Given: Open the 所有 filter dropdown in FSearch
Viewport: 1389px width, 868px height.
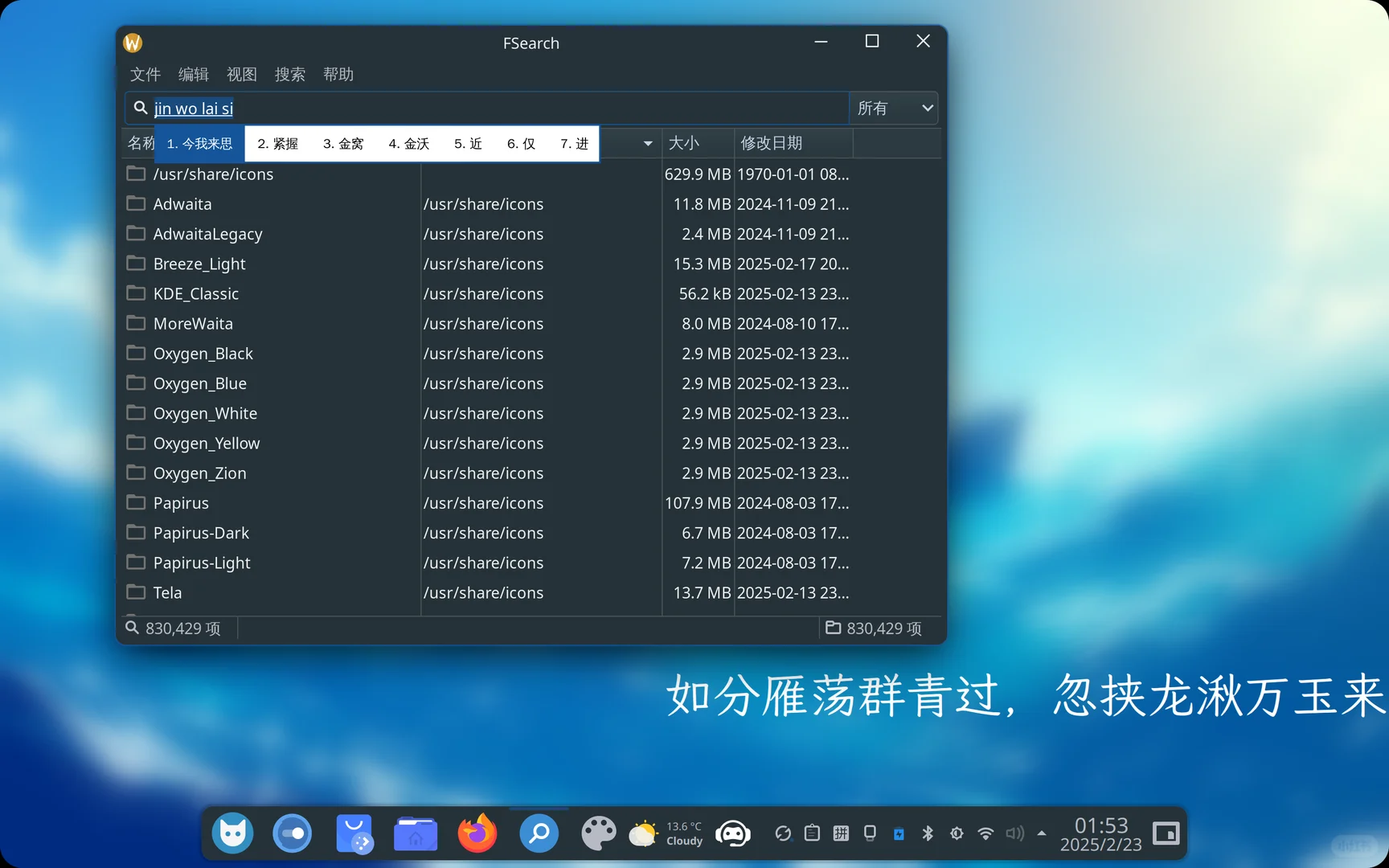Looking at the screenshot, I should (893, 108).
